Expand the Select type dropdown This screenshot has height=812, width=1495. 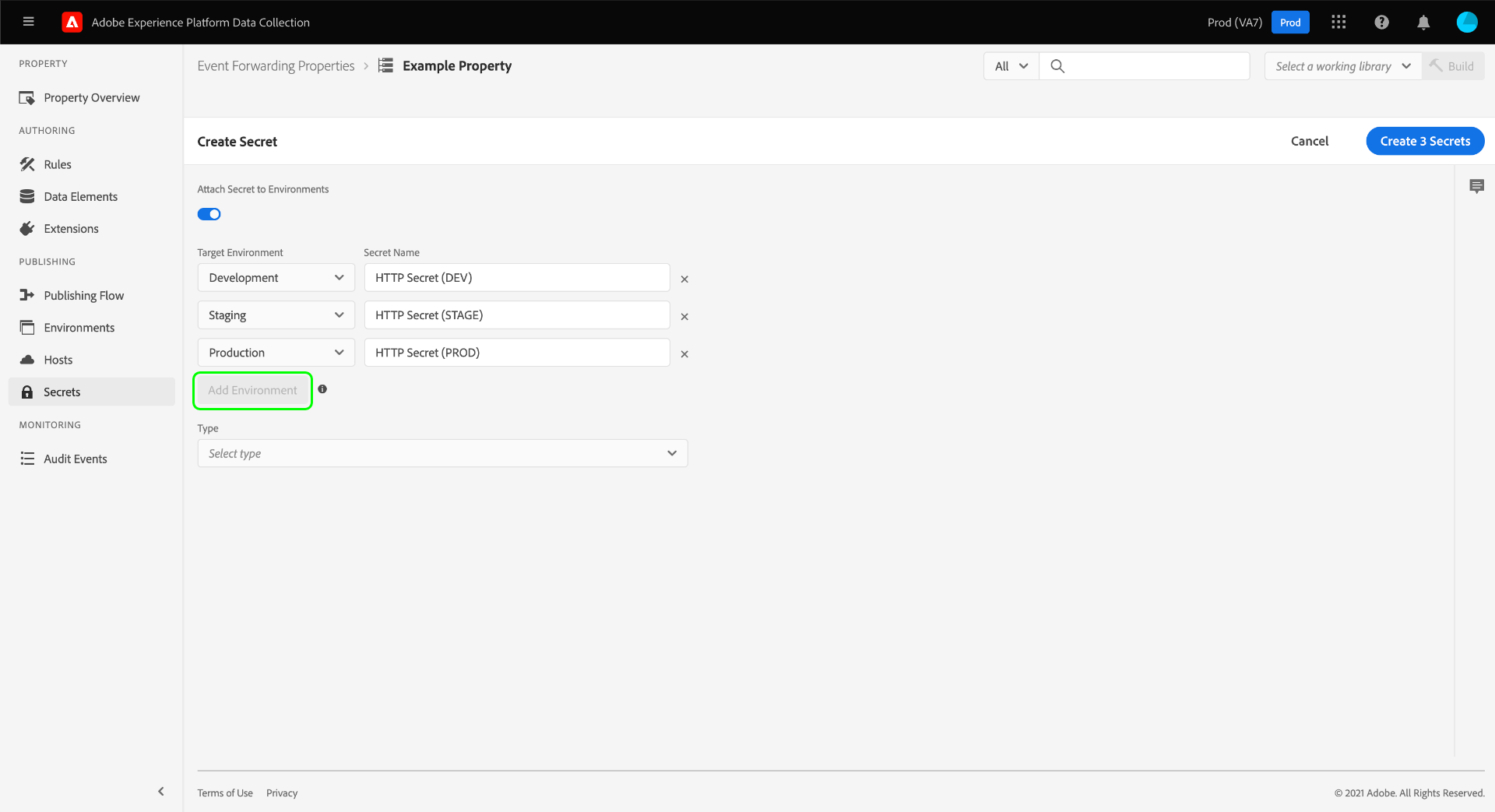coord(442,453)
